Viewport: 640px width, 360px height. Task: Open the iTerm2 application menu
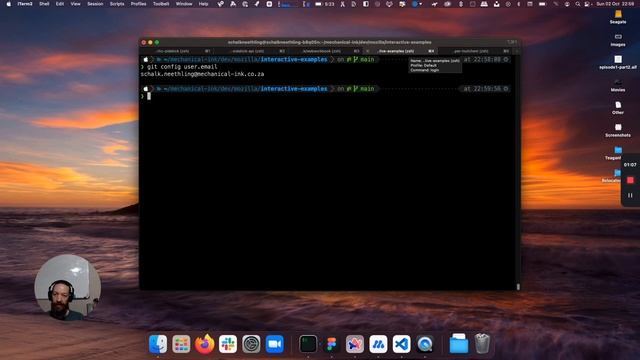coord(24,4)
